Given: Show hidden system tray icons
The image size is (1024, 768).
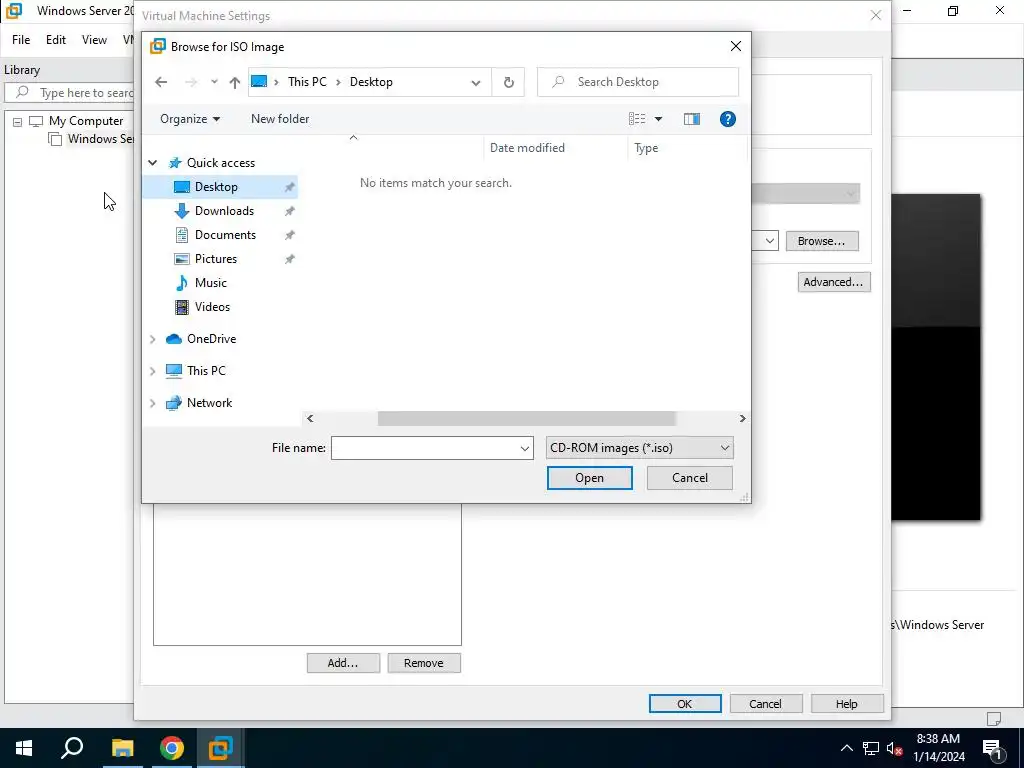Looking at the screenshot, I should point(846,748).
